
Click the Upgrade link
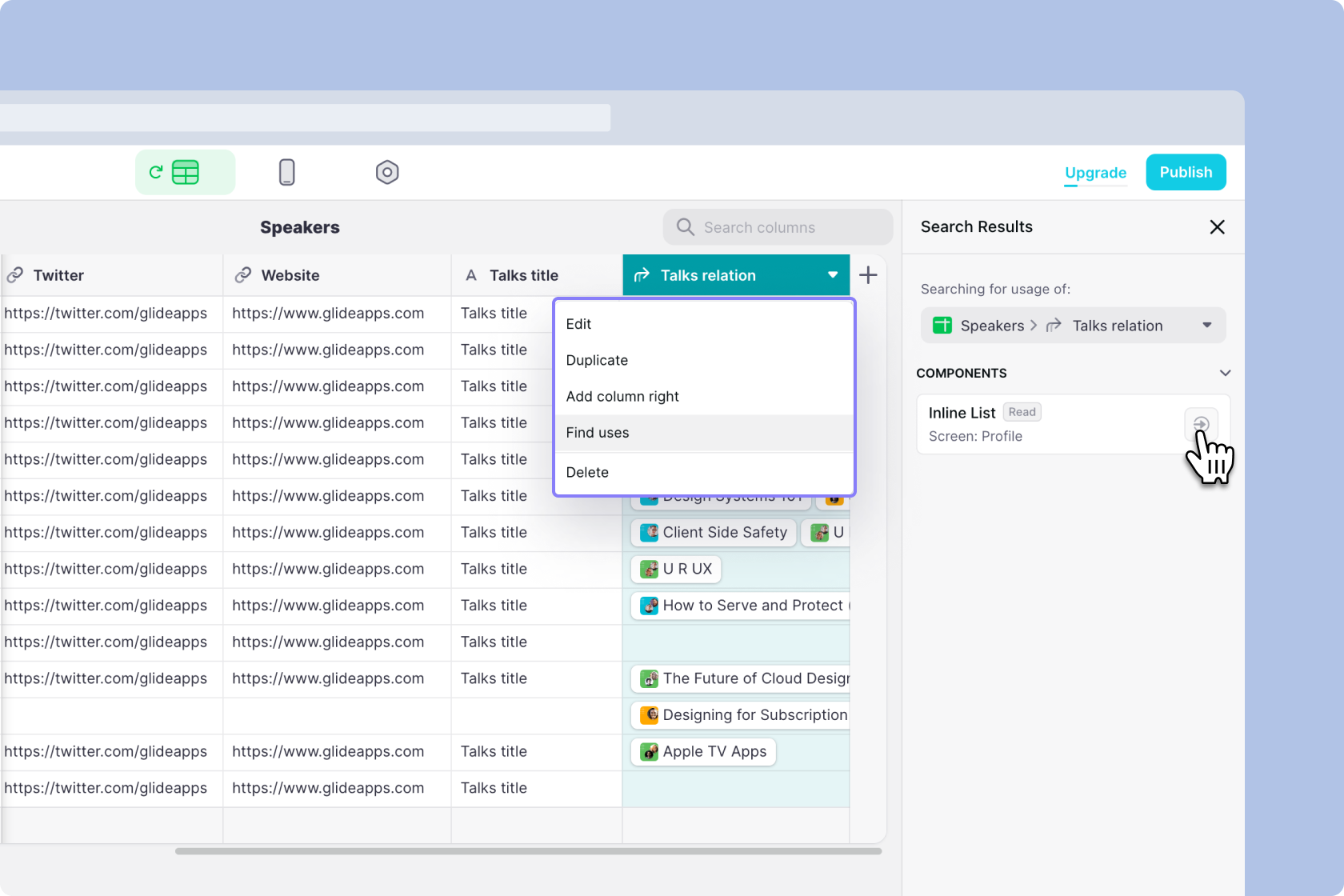pos(1095,173)
